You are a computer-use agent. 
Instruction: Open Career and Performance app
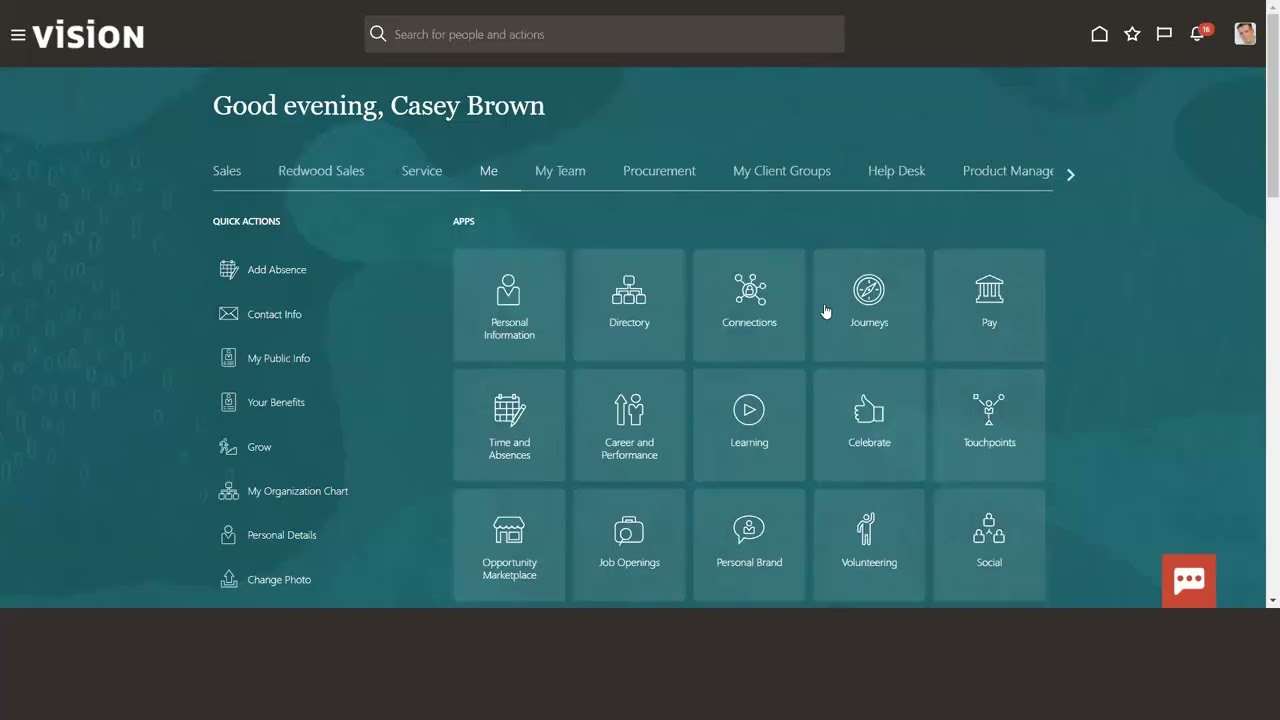click(x=629, y=425)
